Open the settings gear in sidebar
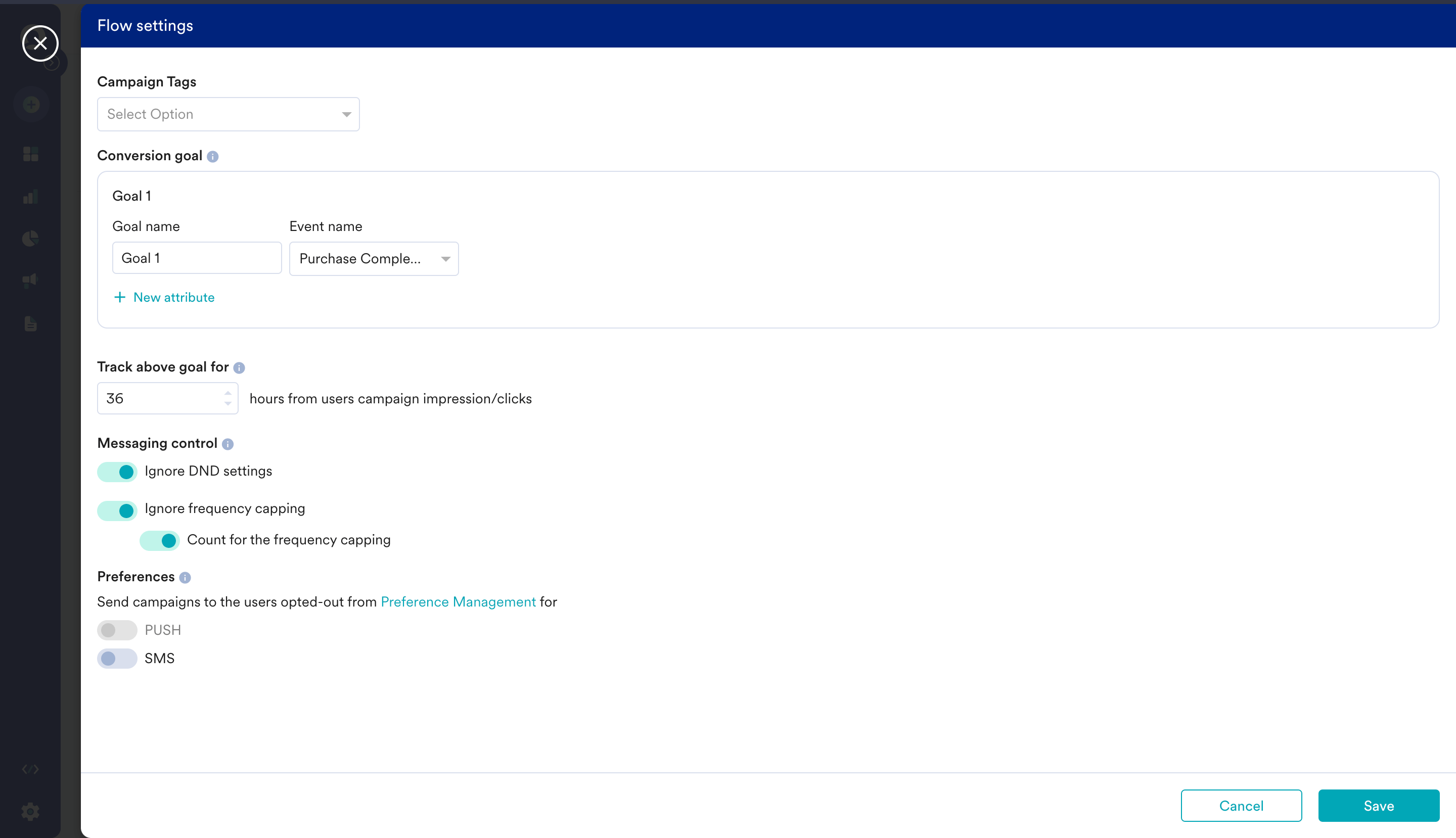Image resolution: width=1456 pixels, height=838 pixels. (x=30, y=812)
